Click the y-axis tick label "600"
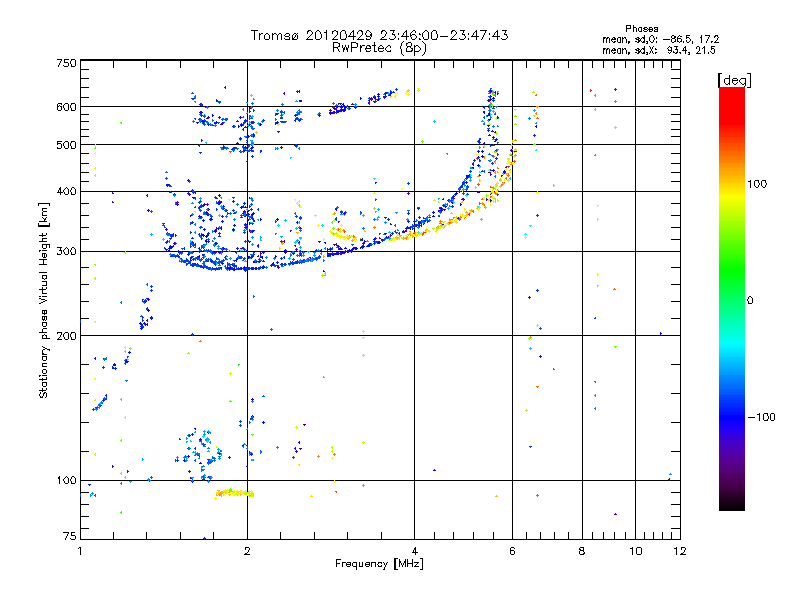 point(66,107)
